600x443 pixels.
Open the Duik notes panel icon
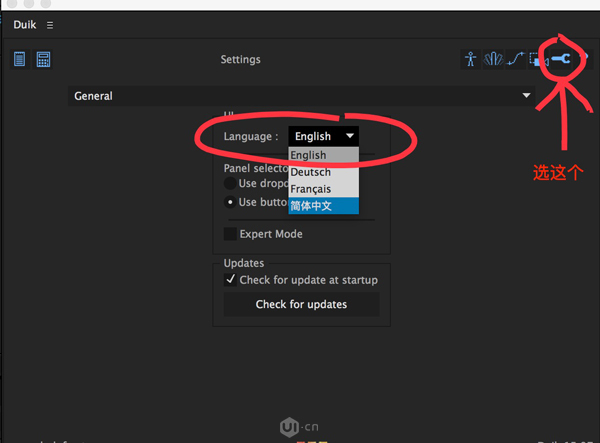click(x=19, y=60)
